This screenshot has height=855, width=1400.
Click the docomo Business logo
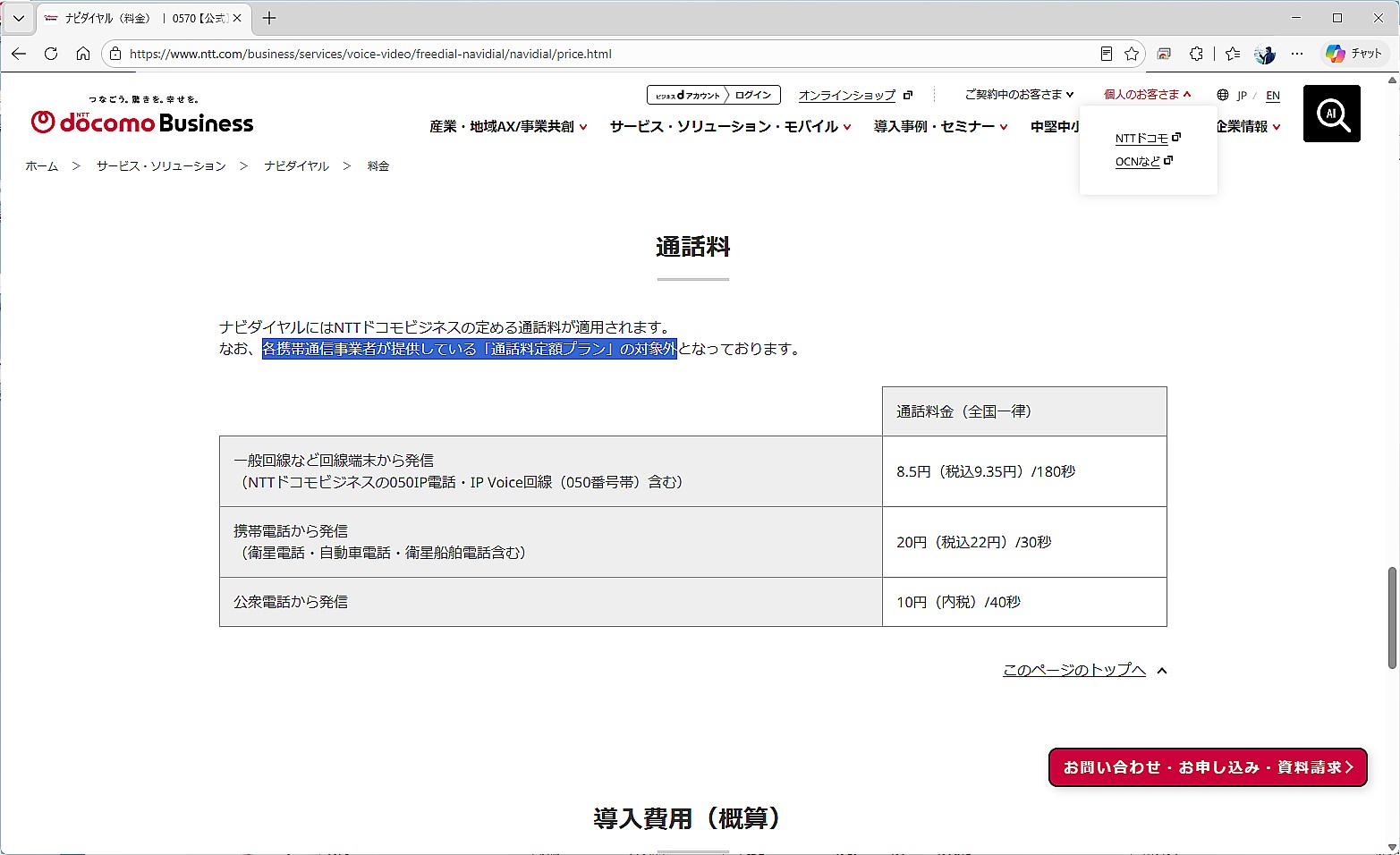tap(142, 115)
